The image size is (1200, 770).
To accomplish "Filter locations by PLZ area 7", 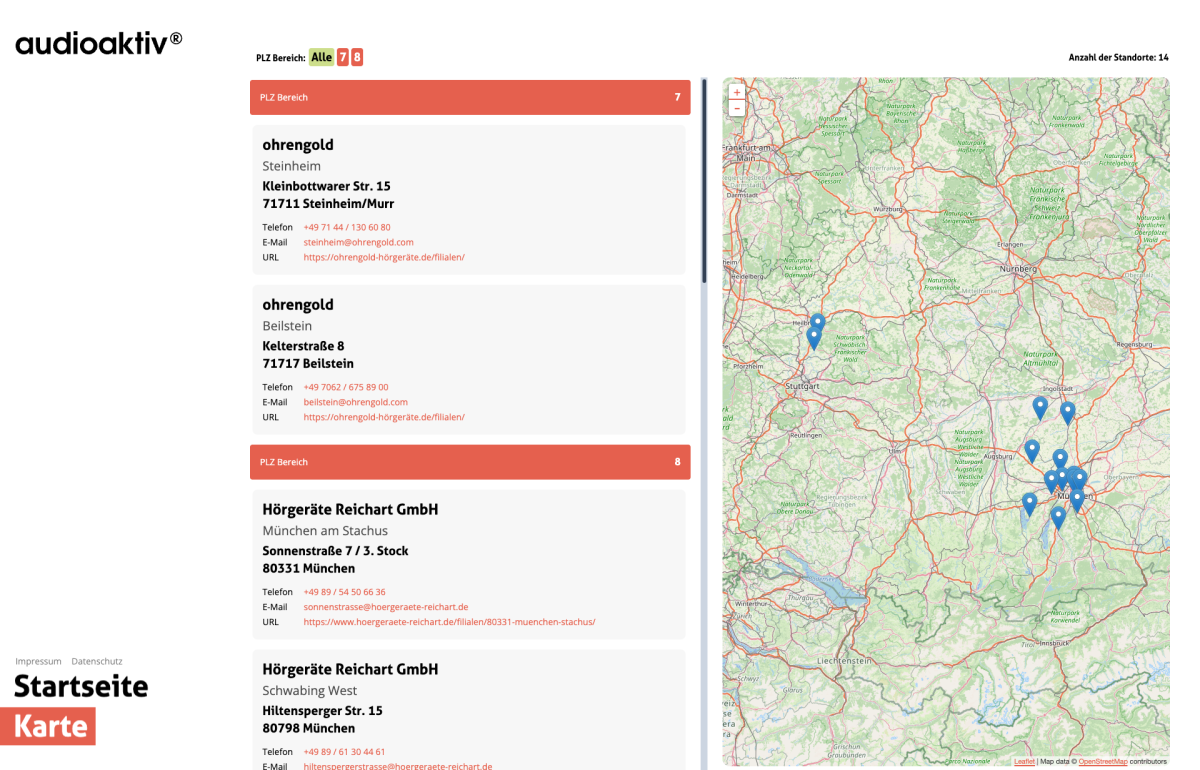I will pyautogui.click(x=343, y=57).
